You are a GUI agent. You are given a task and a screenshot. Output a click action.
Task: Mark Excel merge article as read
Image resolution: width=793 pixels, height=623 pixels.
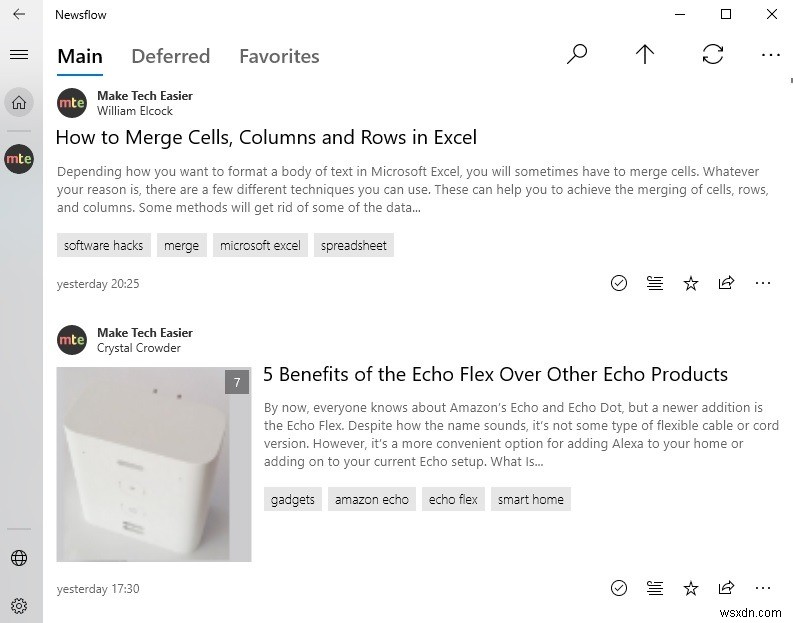point(619,283)
